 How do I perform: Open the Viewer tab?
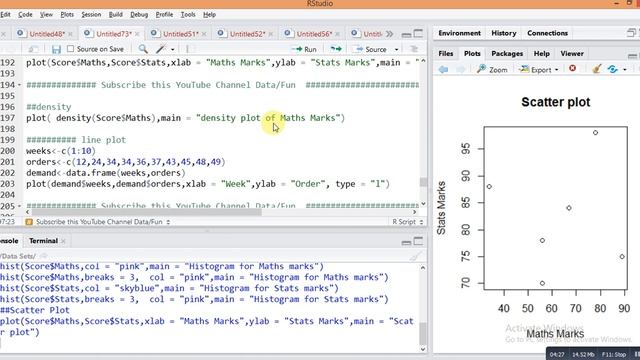[x=572, y=53]
